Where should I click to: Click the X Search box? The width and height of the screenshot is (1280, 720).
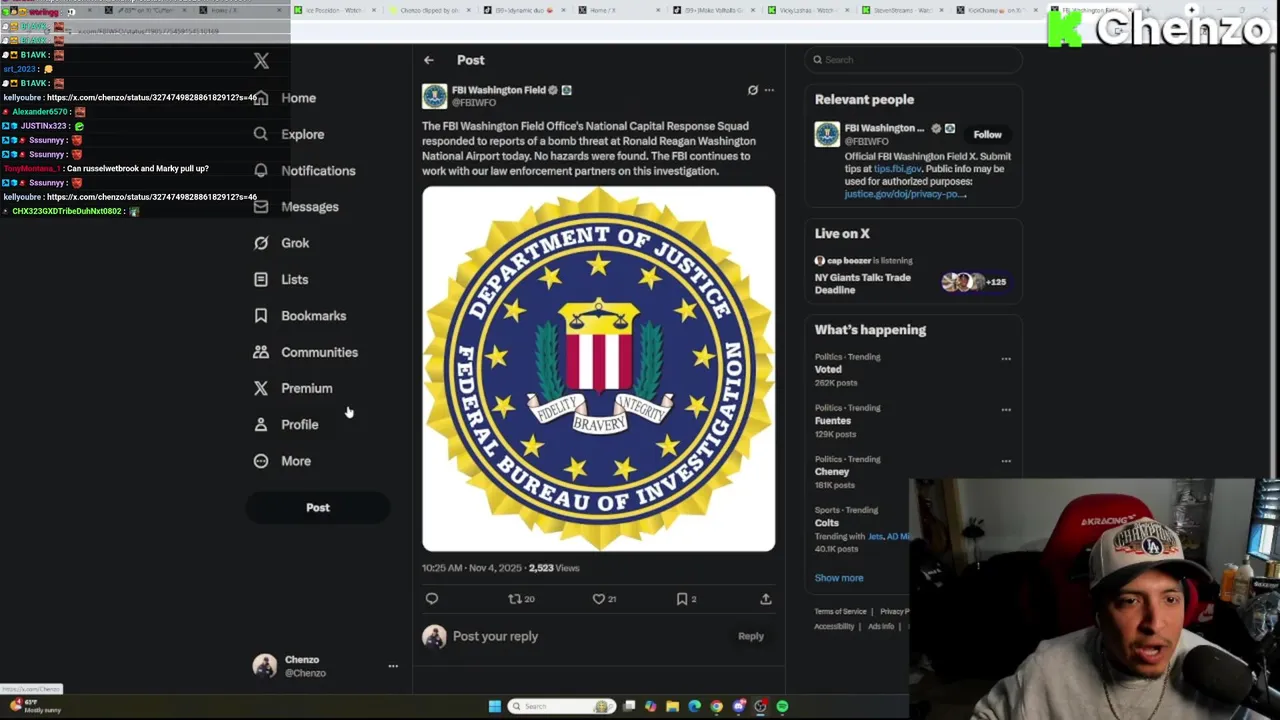coord(914,60)
